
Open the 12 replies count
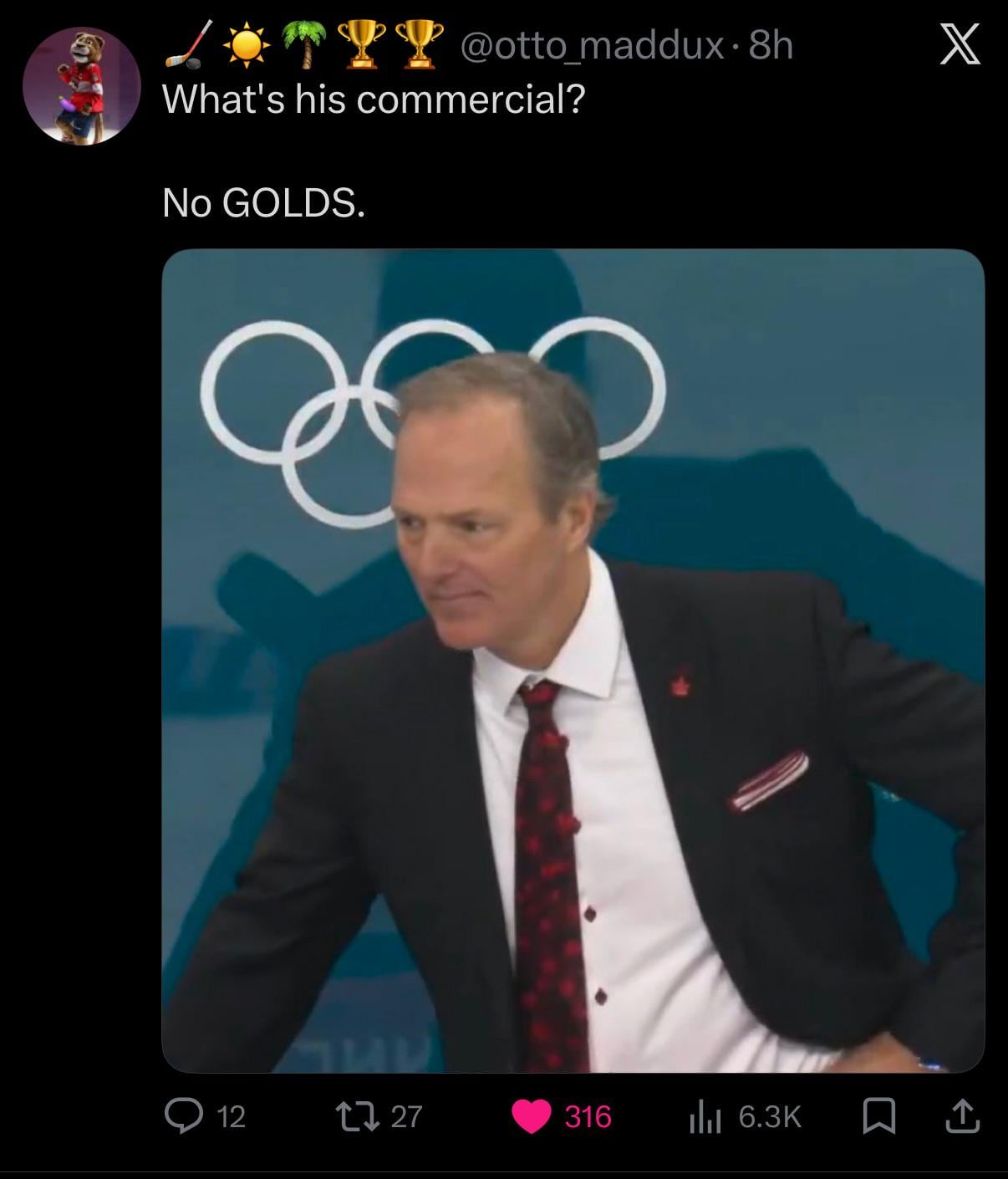pos(231,1117)
